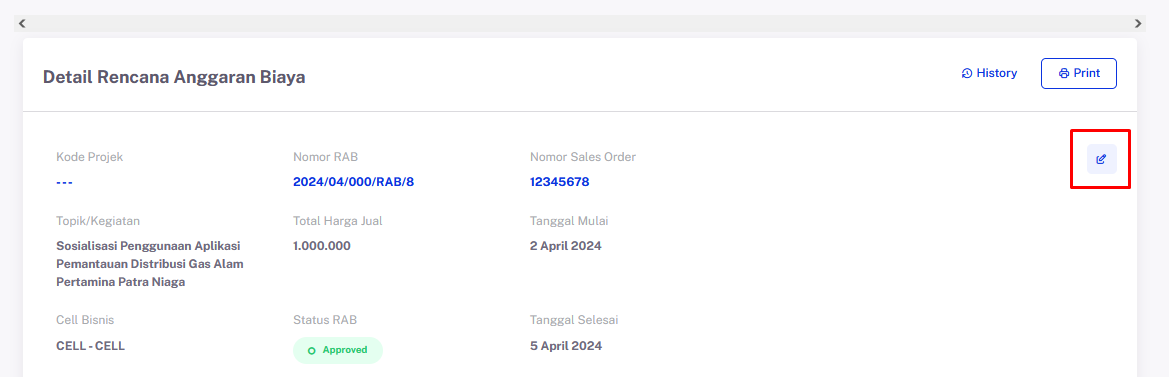This screenshot has width=1169, height=377.
Task: Open the History link
Action: [989, 73]
